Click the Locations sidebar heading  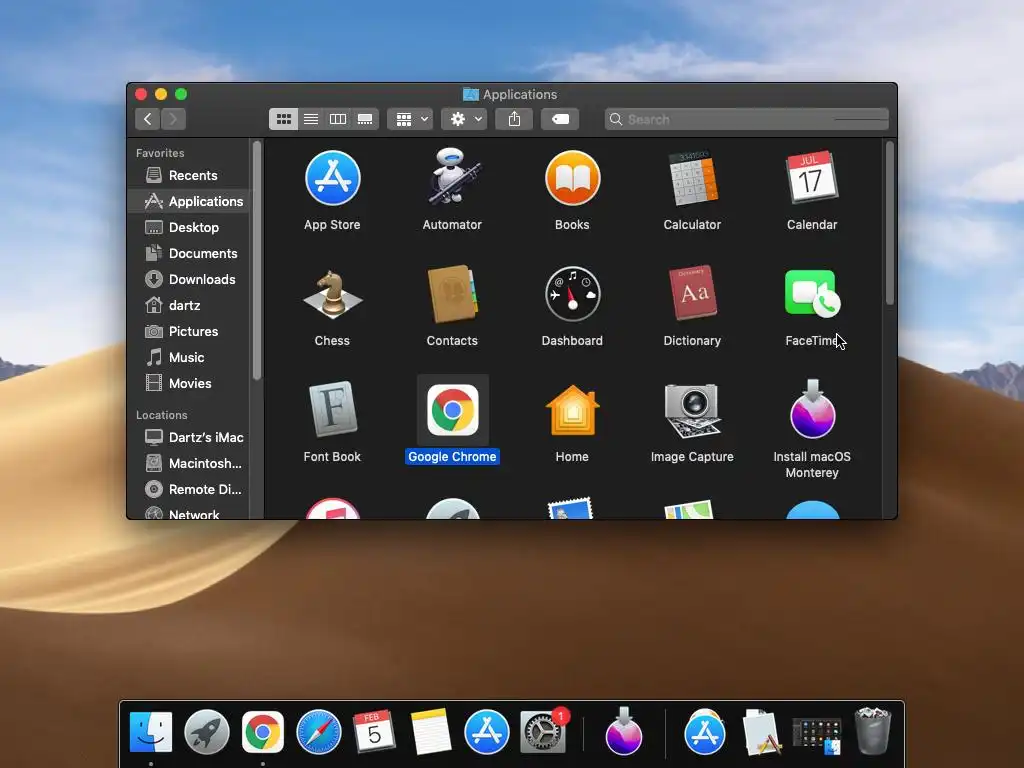click(161, 415)
